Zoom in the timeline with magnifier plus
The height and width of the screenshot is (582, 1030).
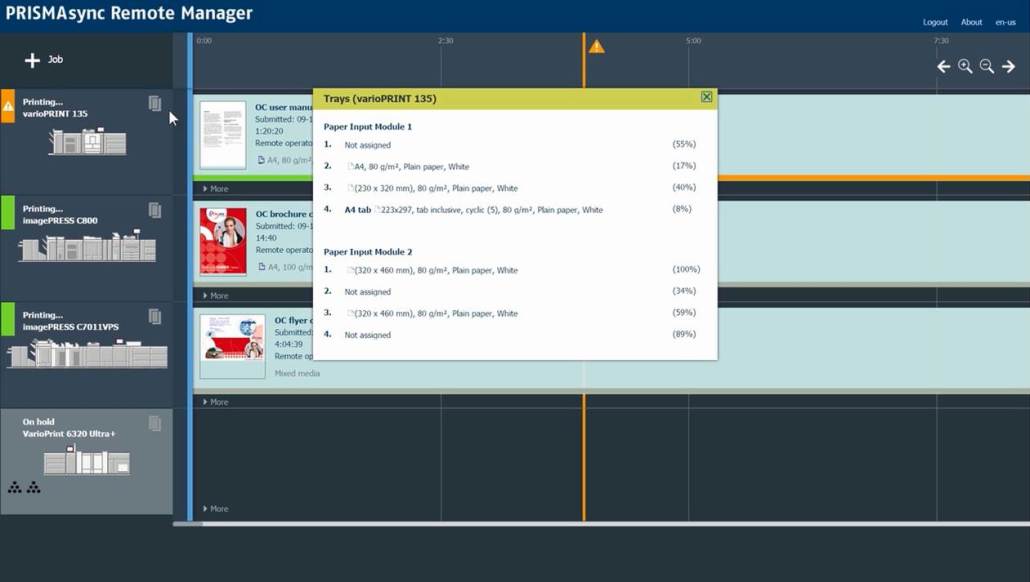coord(965,66)
